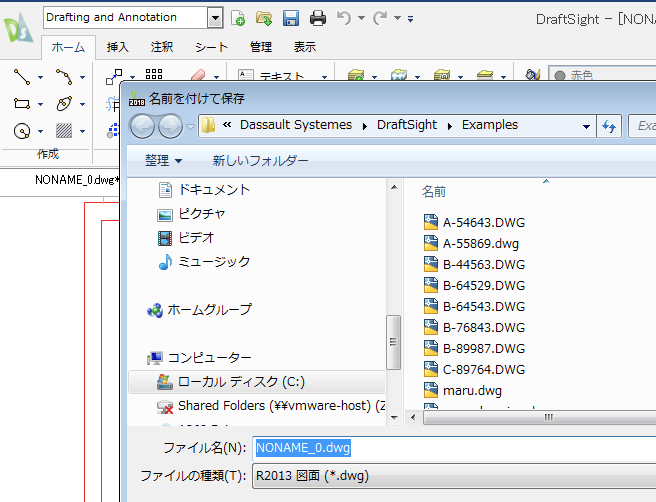Select the Line drawing tool
Image resolution: width=656 pixels, height=502 pixels.
pyautogui.click(x=22, y=77)
